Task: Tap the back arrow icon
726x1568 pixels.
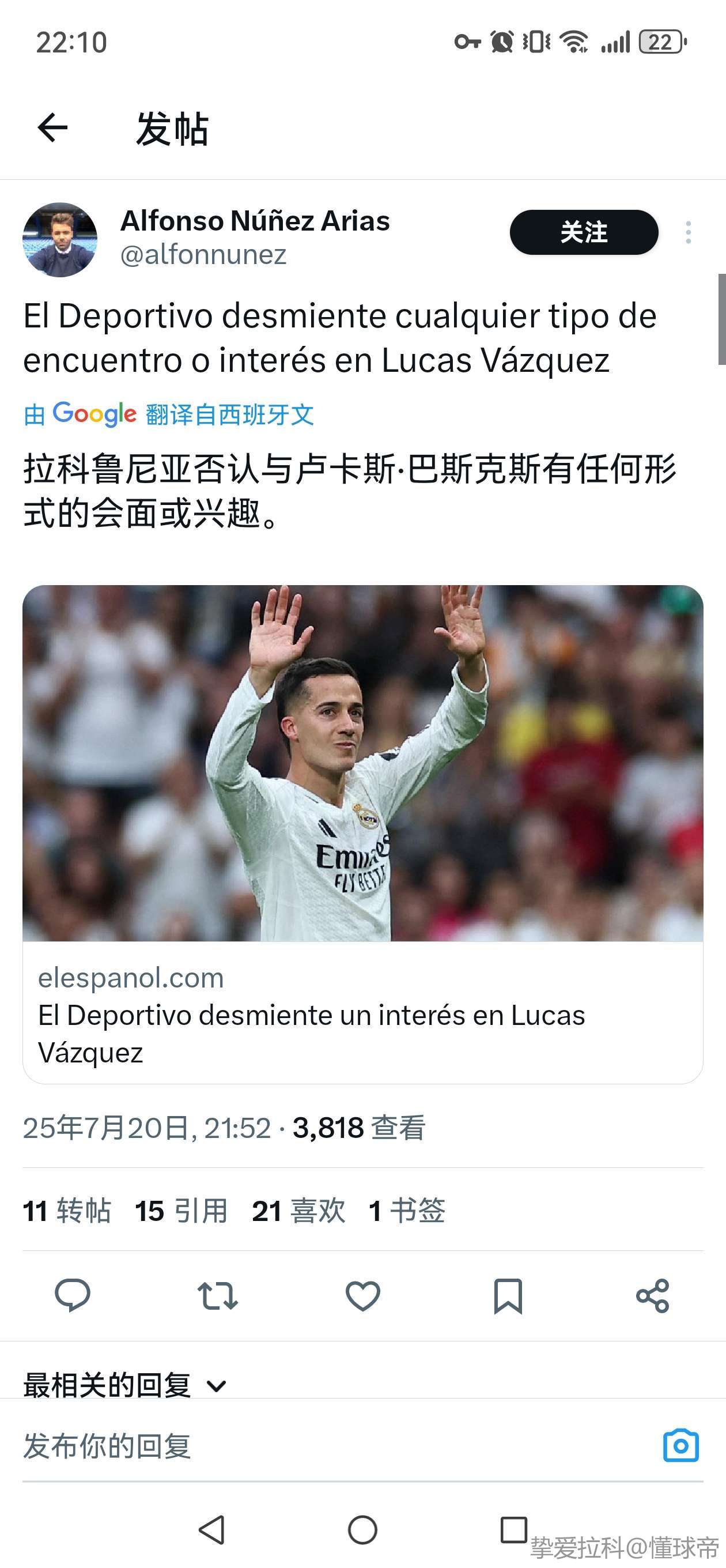Action: tap(52, 128)
